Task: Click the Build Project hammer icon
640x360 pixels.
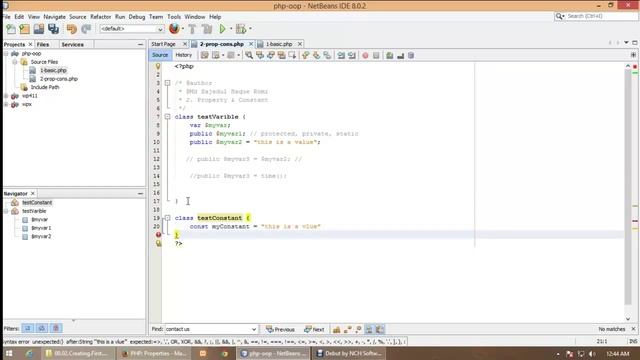Action: point(192,29)
